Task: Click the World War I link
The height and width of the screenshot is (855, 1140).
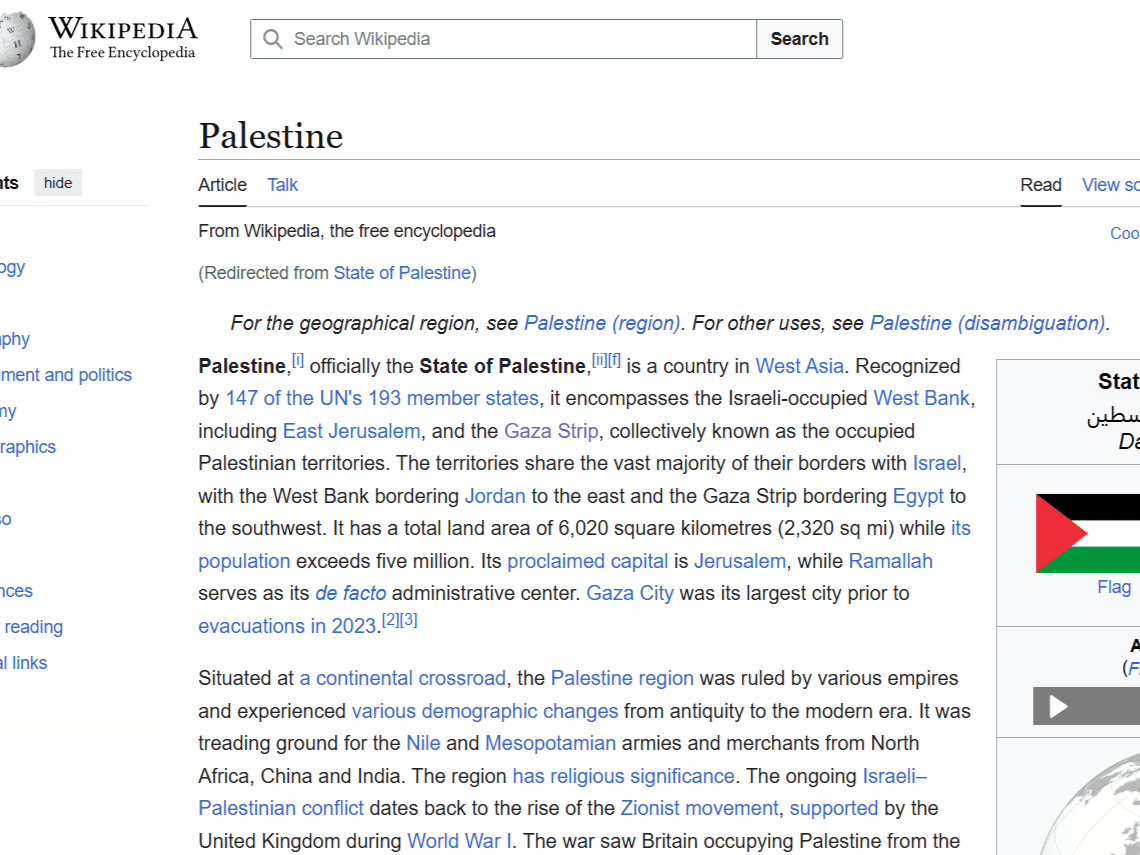Action: pyautogui.click(x=459, y=841)
